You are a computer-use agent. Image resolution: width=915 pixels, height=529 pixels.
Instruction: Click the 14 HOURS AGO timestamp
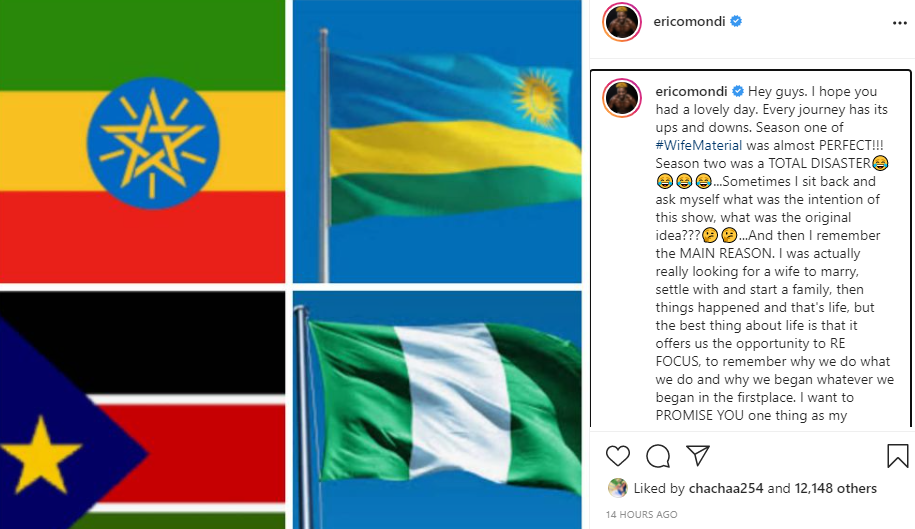pos(641,514)
